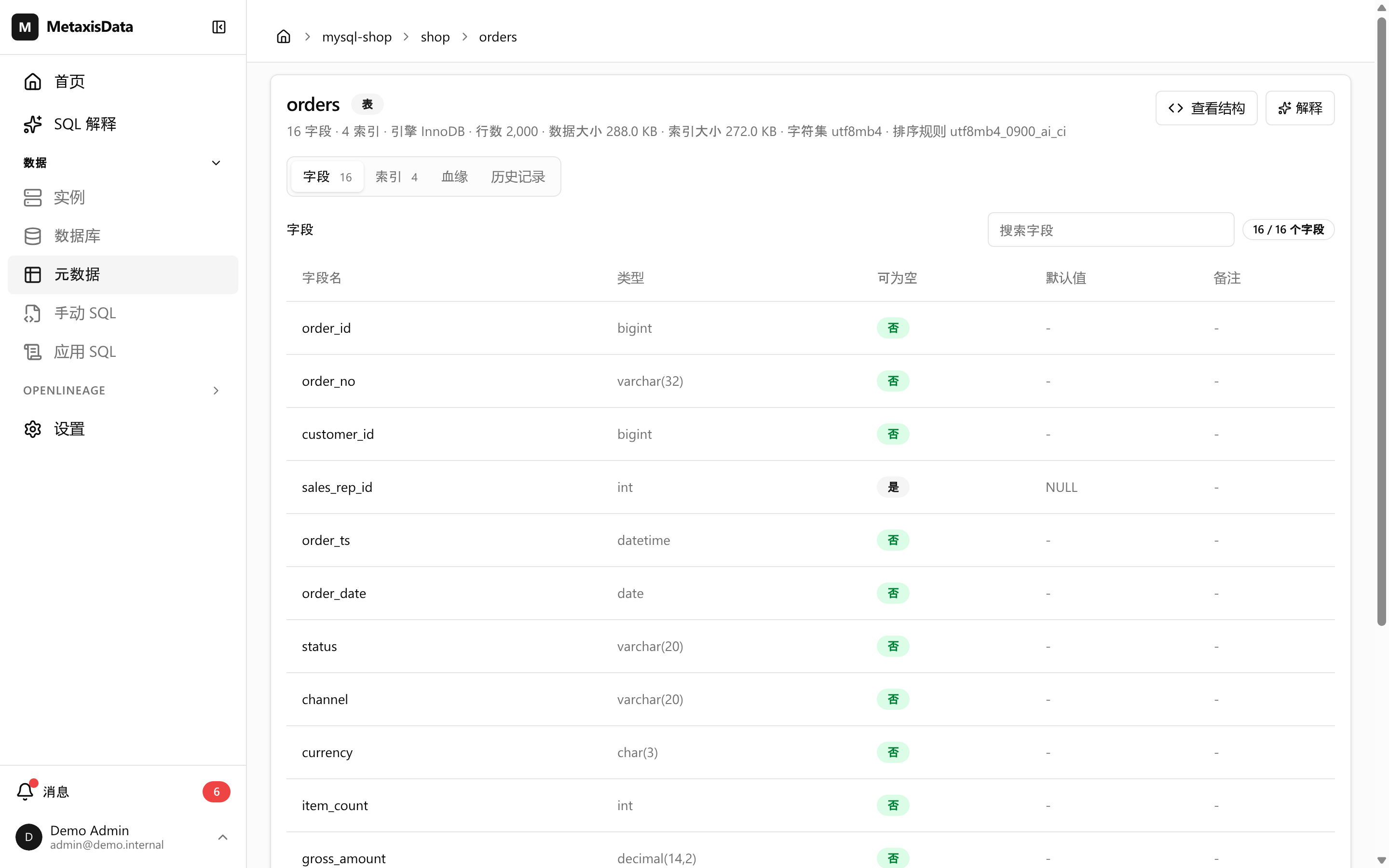Switch to the 血缘 tab
This screenshot has width=1389, height=868.
tap(455, 177)
